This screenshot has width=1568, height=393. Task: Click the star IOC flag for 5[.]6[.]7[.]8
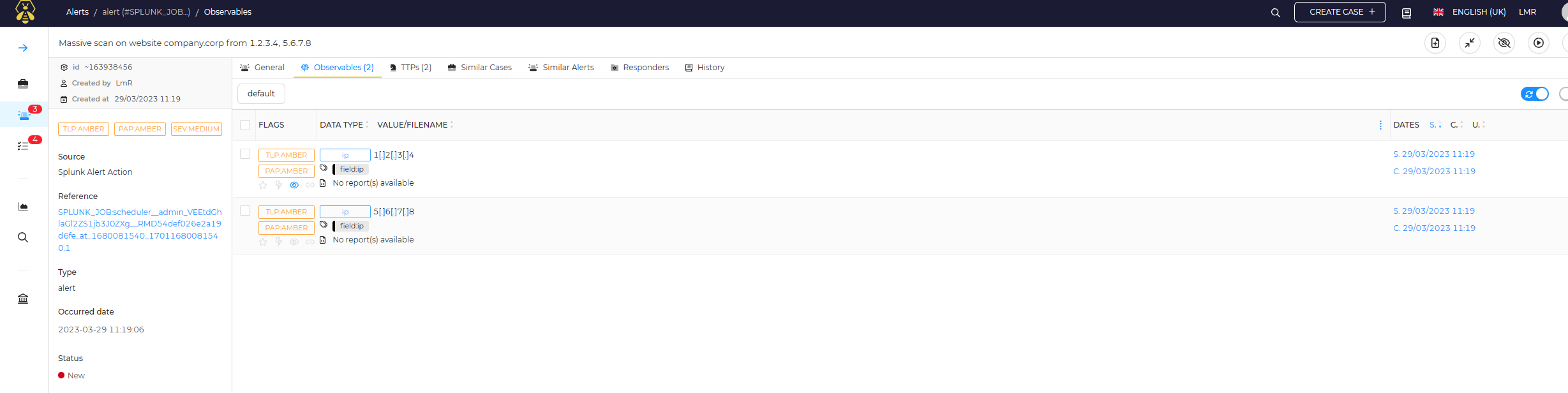coord(263,242)
